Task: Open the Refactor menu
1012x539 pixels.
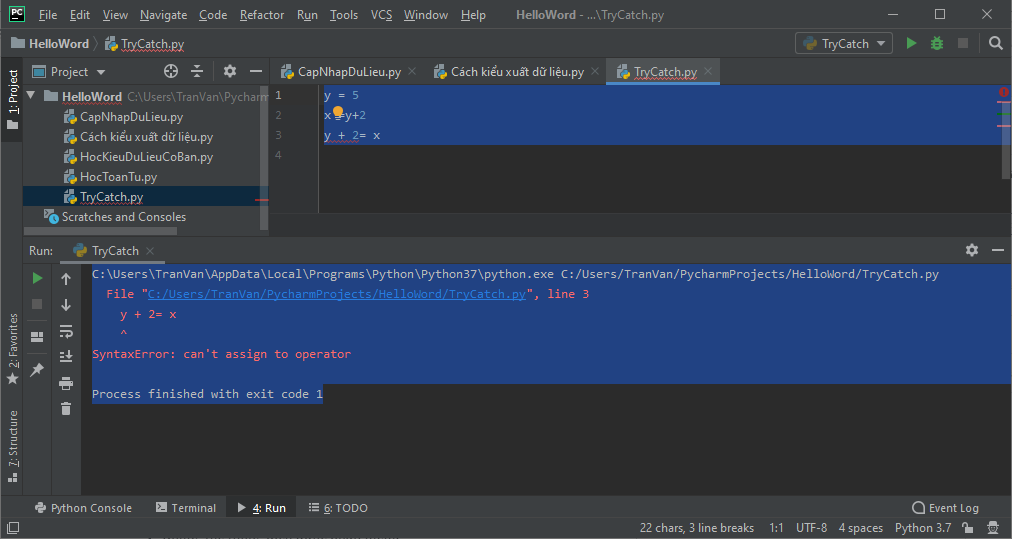Action: click(x=262, y=15)
